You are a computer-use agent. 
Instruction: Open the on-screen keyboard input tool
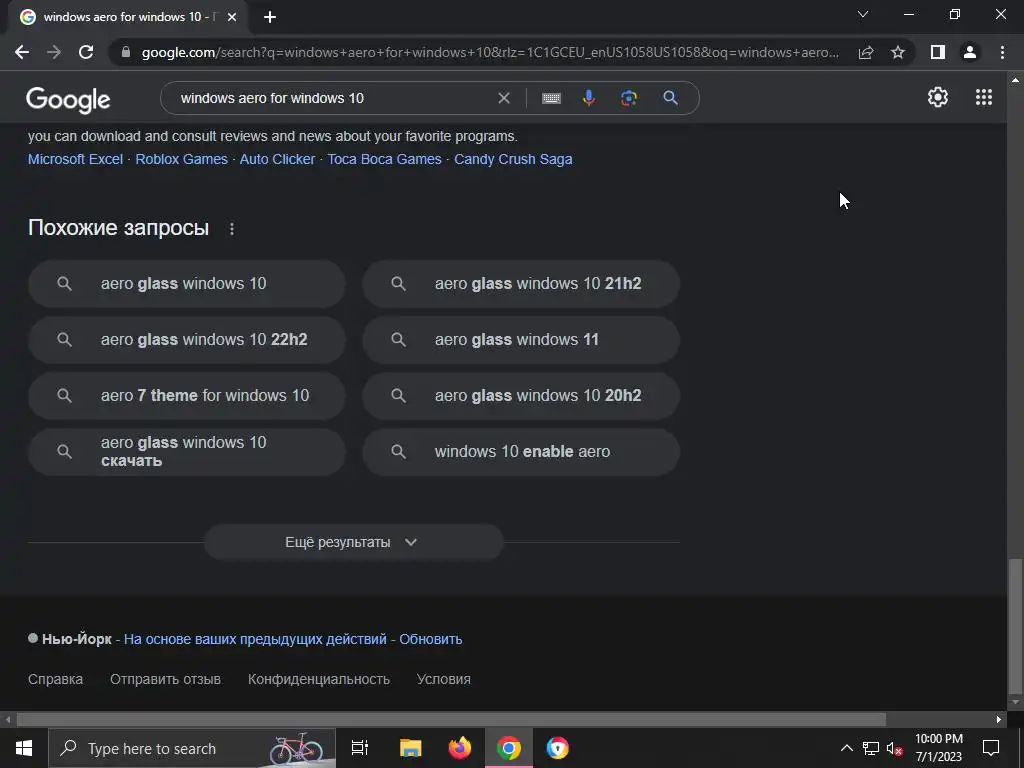[551, 98]
